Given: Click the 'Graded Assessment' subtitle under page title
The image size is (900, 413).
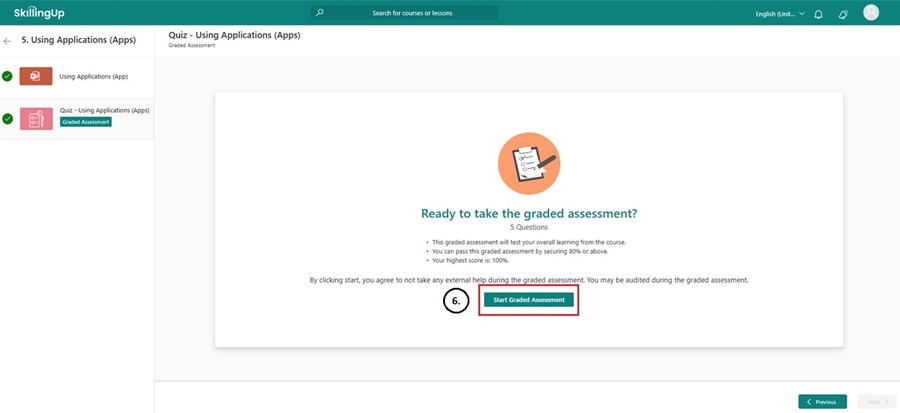Looking at the screenshot, I should 192,46.
